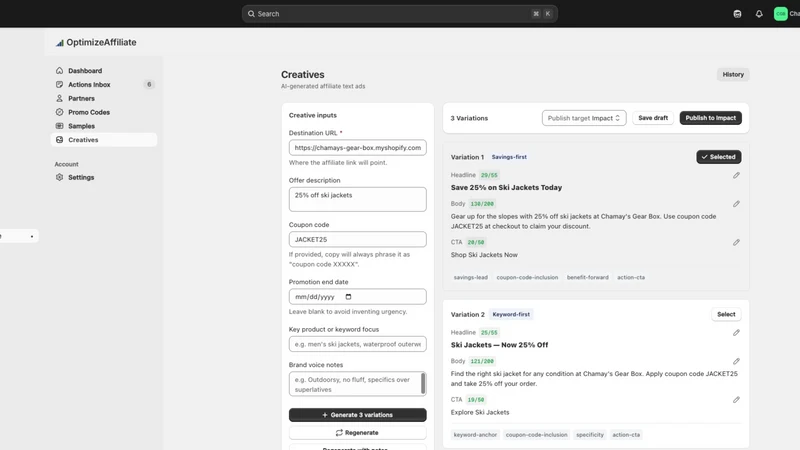Image resolution: width=800 pixels, height=450 pixels.
Task: Select Creatives sidebar item
Action: (104, 139)
